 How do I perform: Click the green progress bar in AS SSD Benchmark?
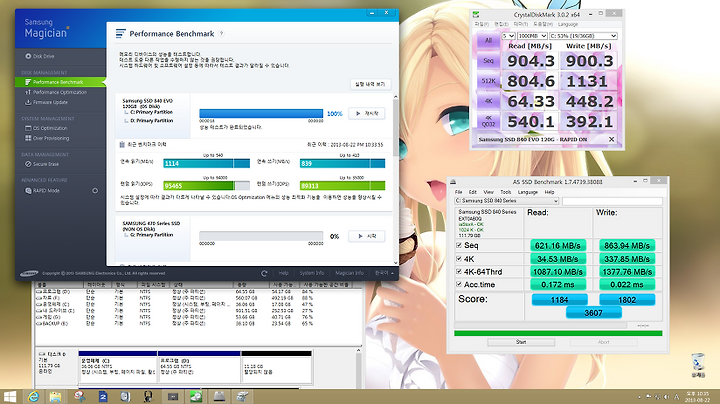tap(558, 333)
